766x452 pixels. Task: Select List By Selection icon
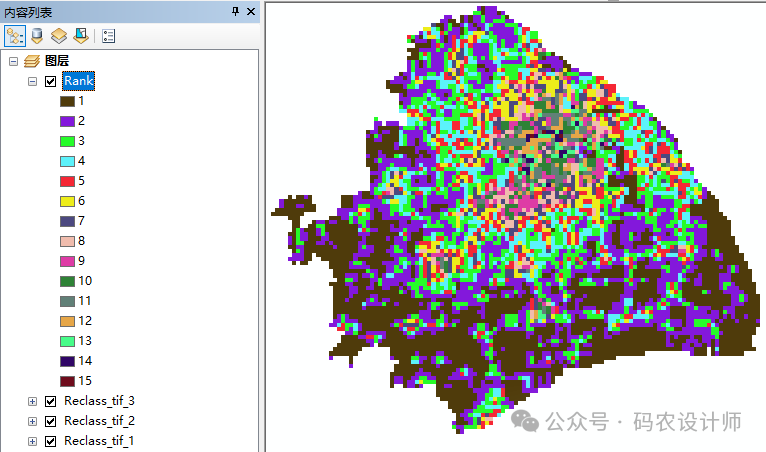81,36
